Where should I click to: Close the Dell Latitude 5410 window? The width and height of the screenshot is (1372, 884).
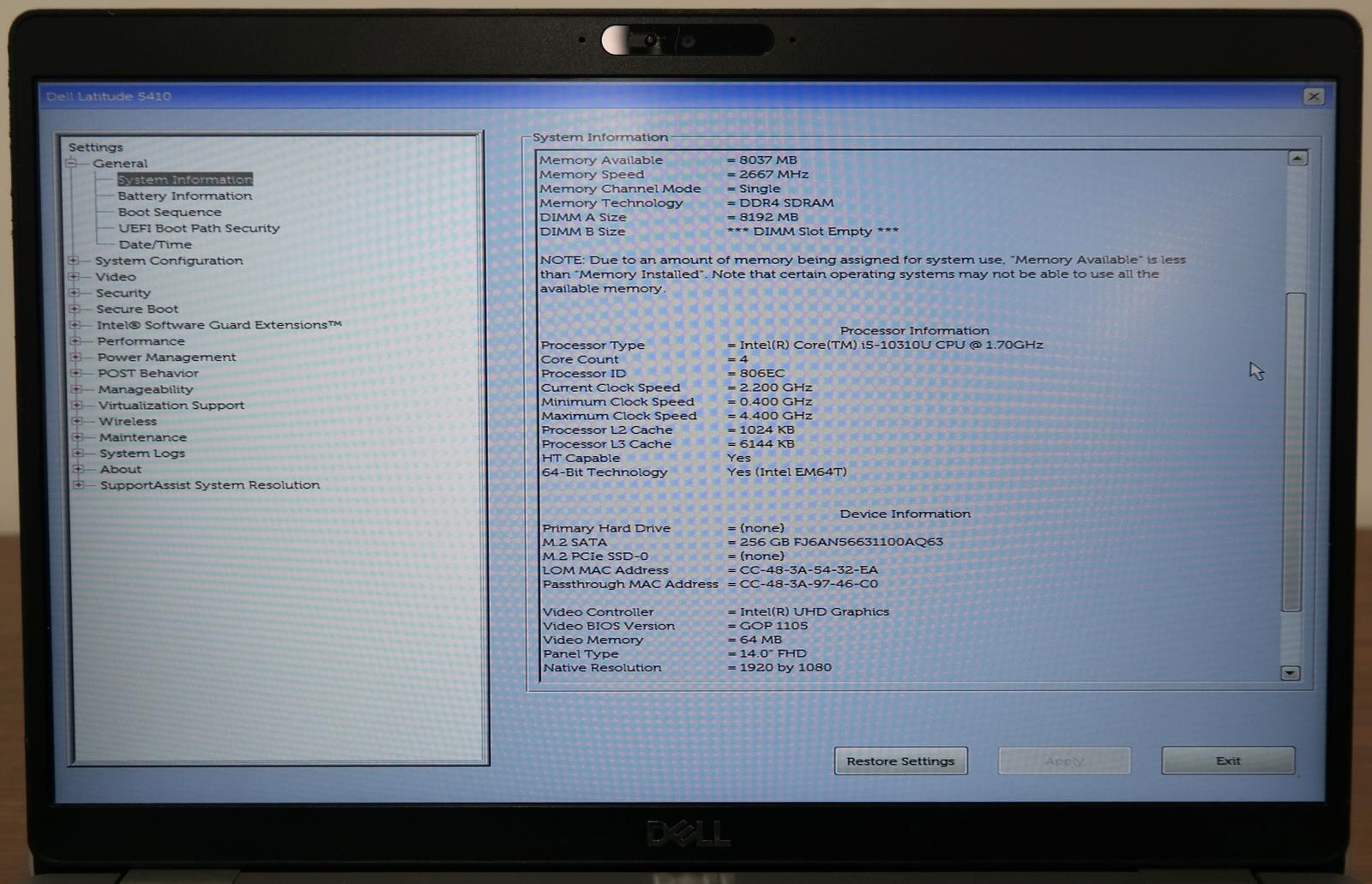[x=1313, y=96]
